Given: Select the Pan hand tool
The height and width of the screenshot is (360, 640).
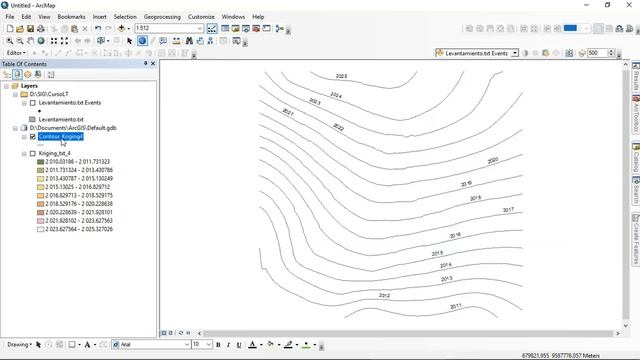Looking at the screenshot, I should pos(30,41).
